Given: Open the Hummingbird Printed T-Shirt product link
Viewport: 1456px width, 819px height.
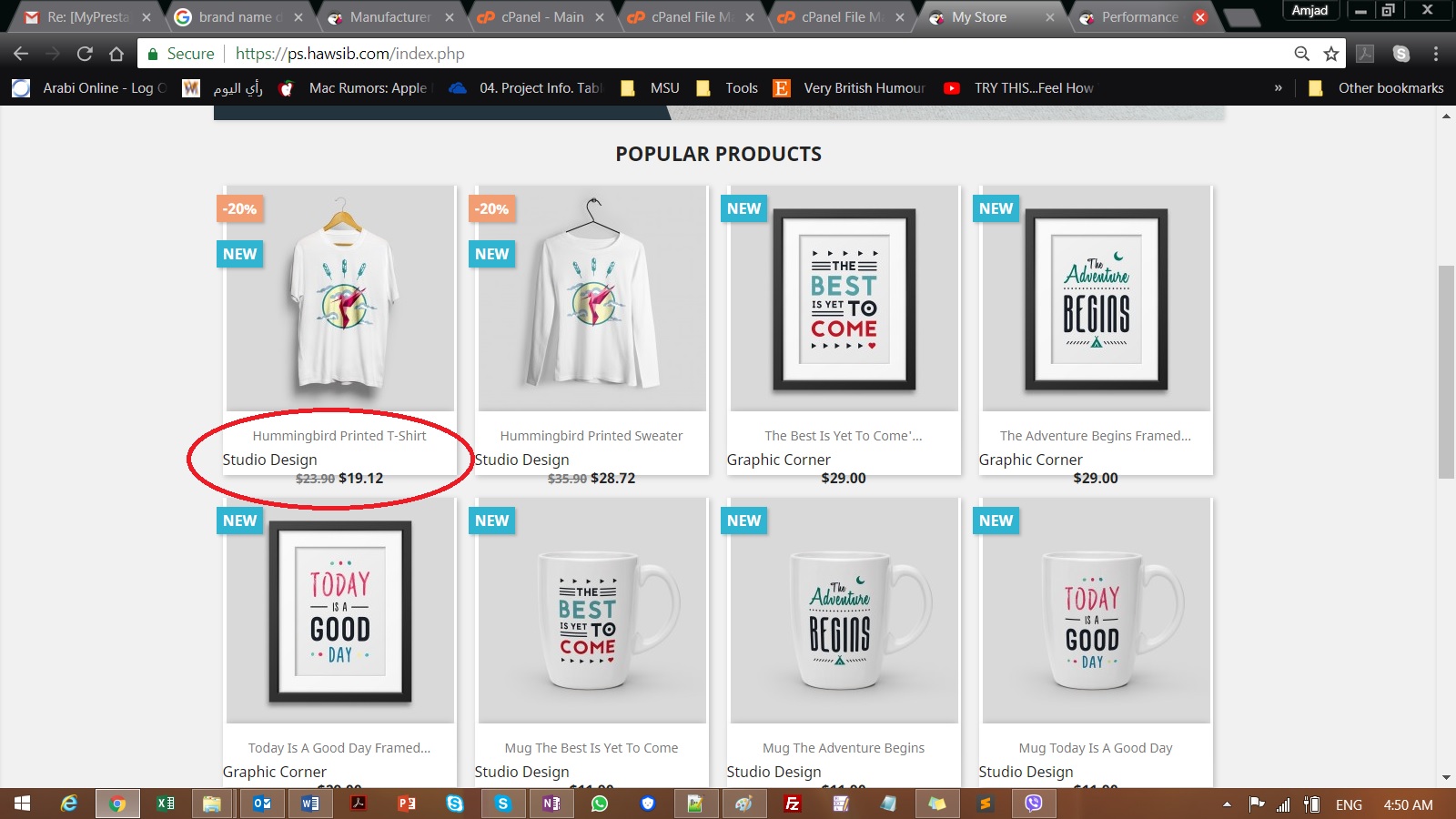Looking at the screenshot, I should pyautogui.click(x=339, y=436).
